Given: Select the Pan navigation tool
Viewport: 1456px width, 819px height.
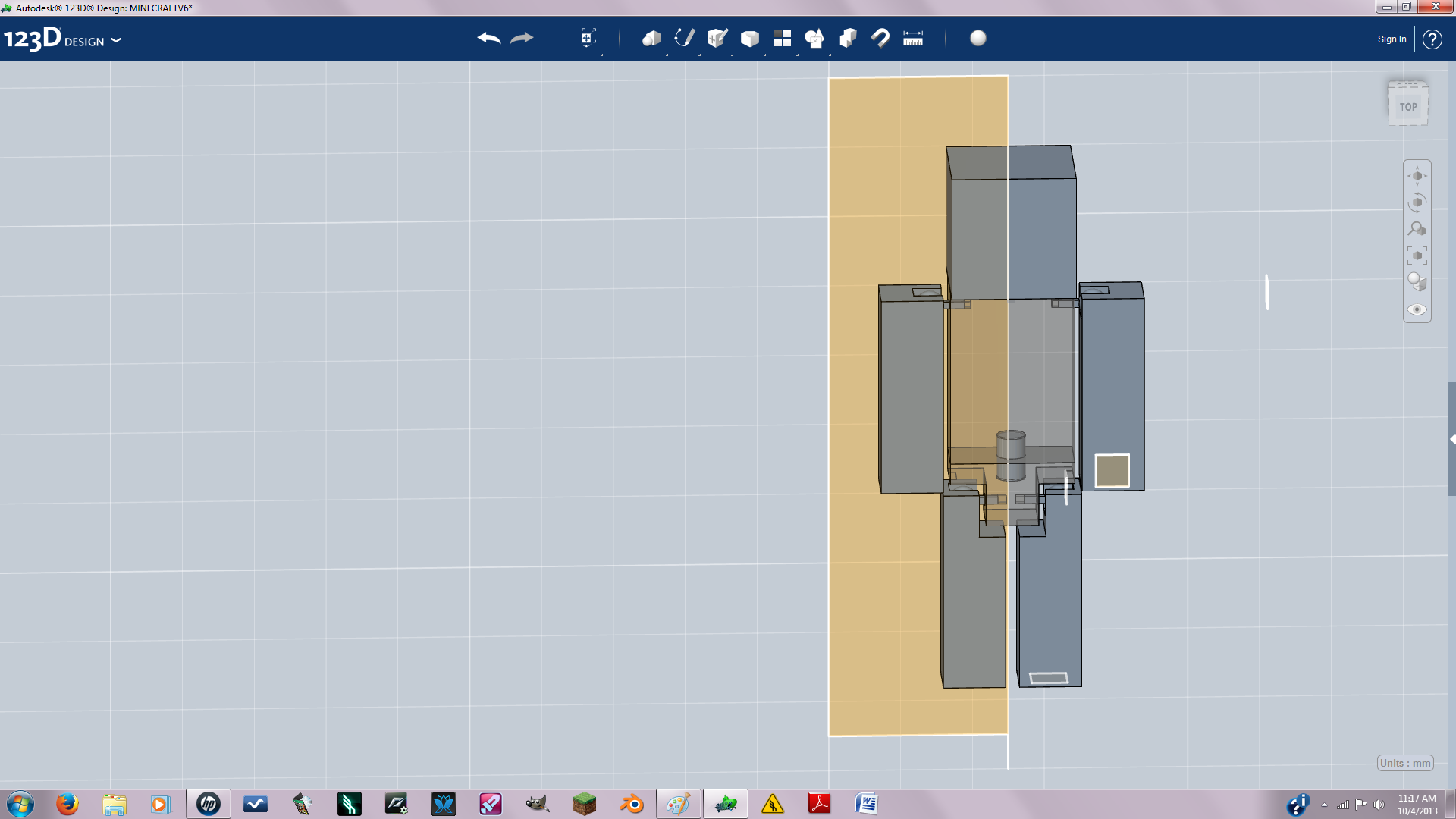Looking at the screenshot, I should (1417, 176).
